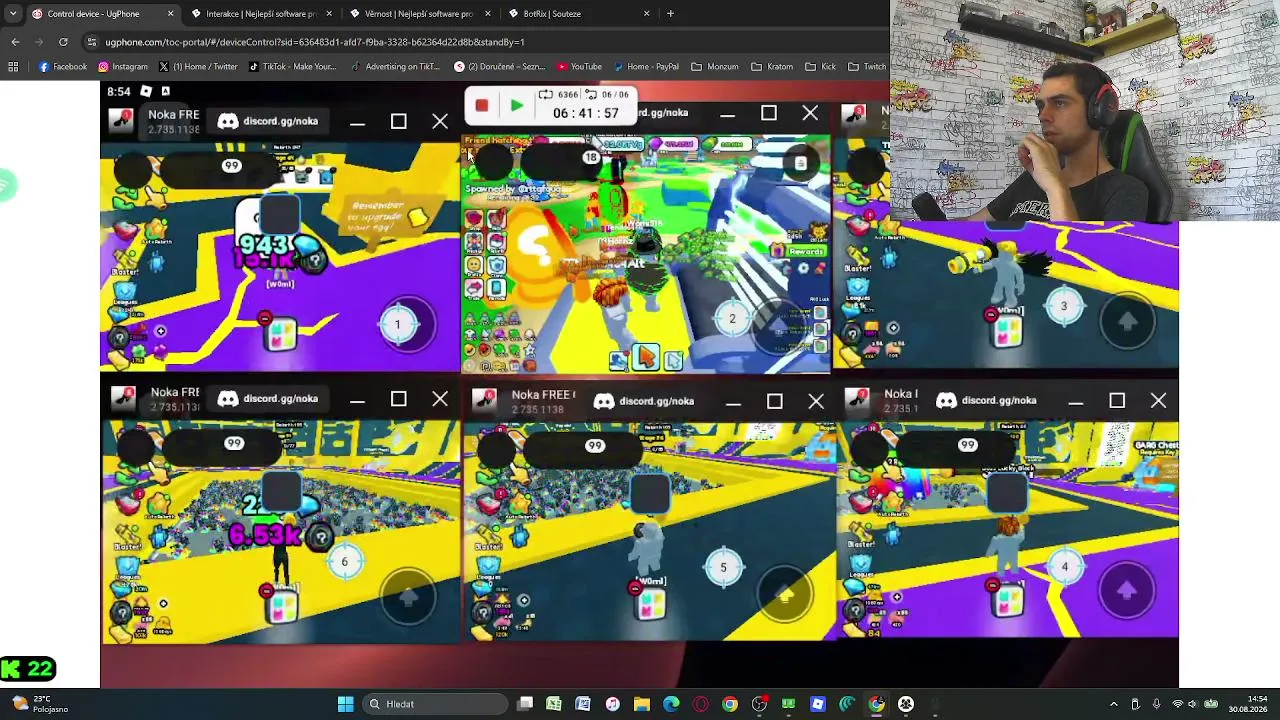Open Task View on the taskbar

coord(525,704)
